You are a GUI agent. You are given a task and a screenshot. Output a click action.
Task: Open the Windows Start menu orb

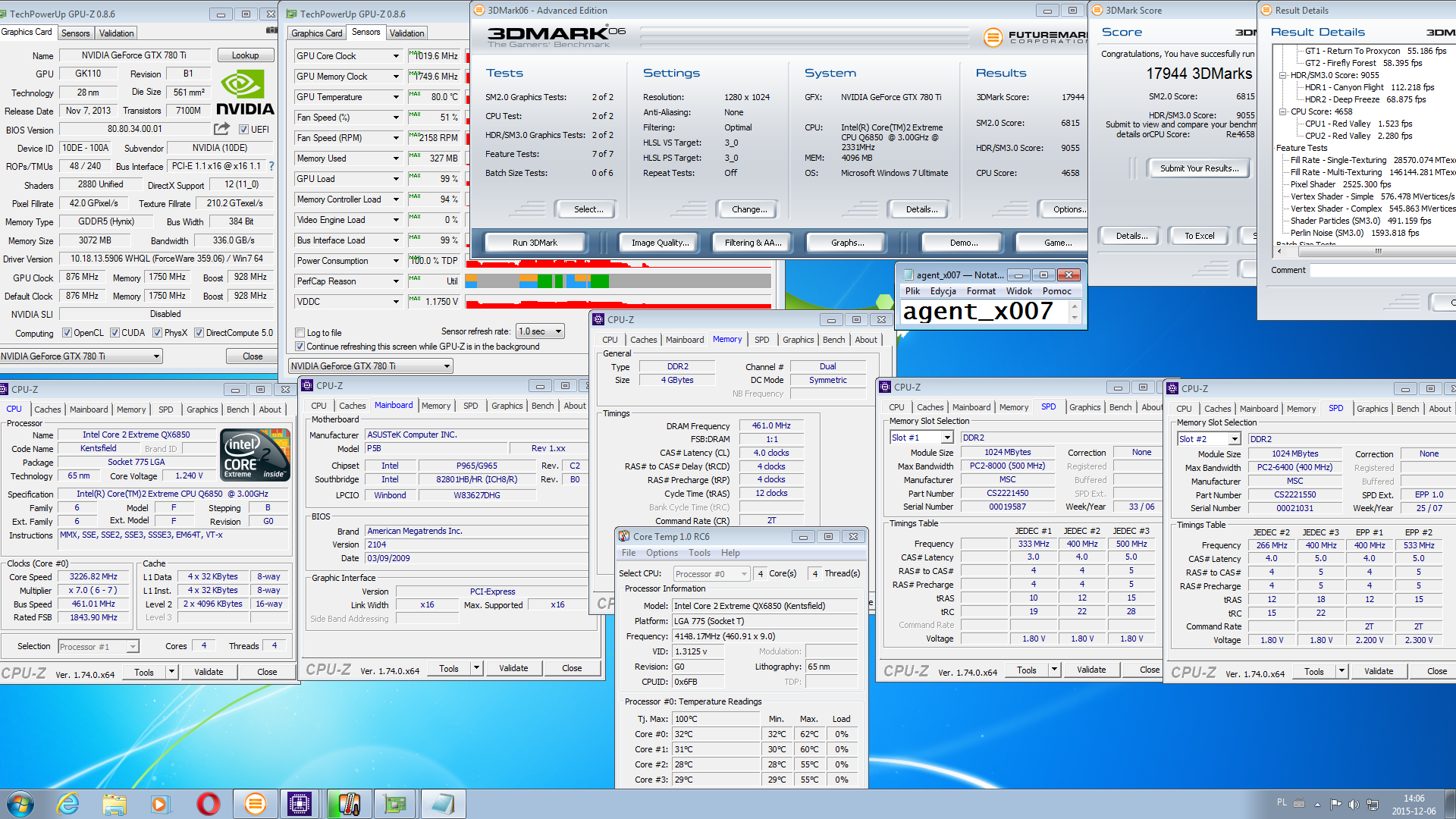pyautogui.click(x=20, y=804)
